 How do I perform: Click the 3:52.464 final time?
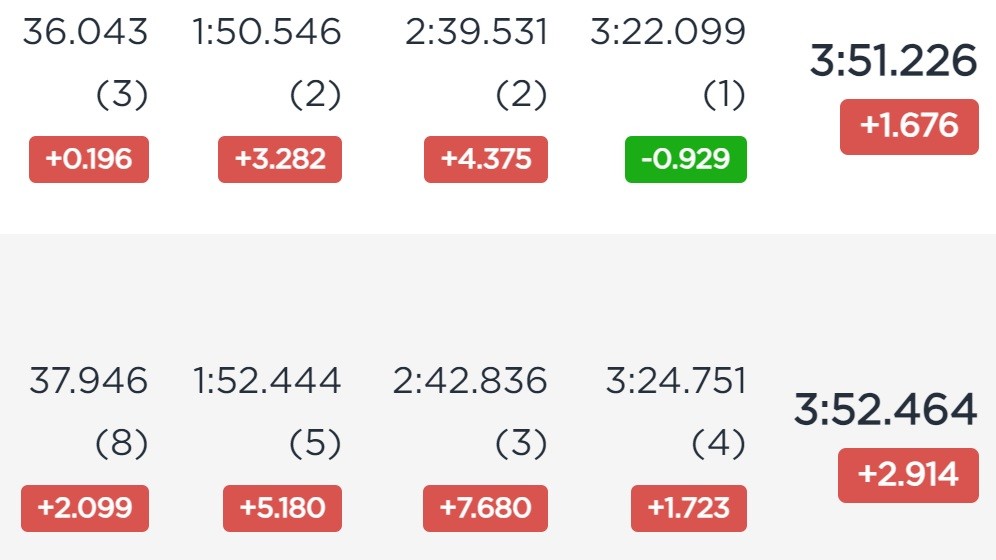tap(885, 410)
